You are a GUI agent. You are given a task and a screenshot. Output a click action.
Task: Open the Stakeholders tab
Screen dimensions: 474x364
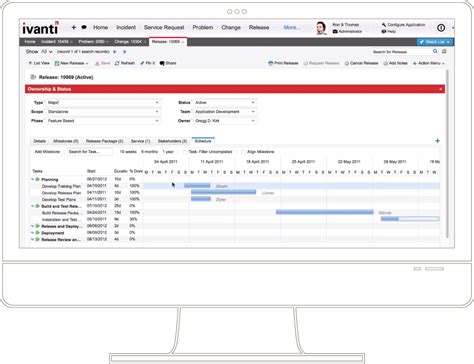click(172, 141)
